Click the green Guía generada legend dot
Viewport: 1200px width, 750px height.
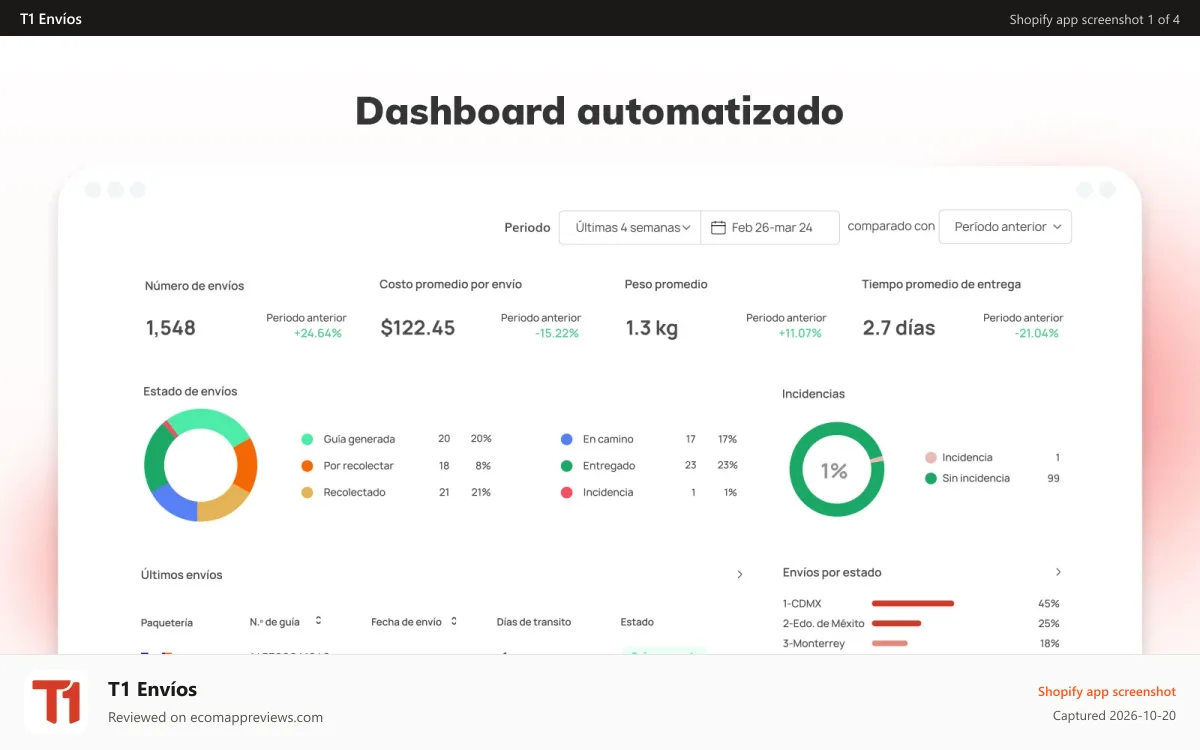(x=307, y=439)
